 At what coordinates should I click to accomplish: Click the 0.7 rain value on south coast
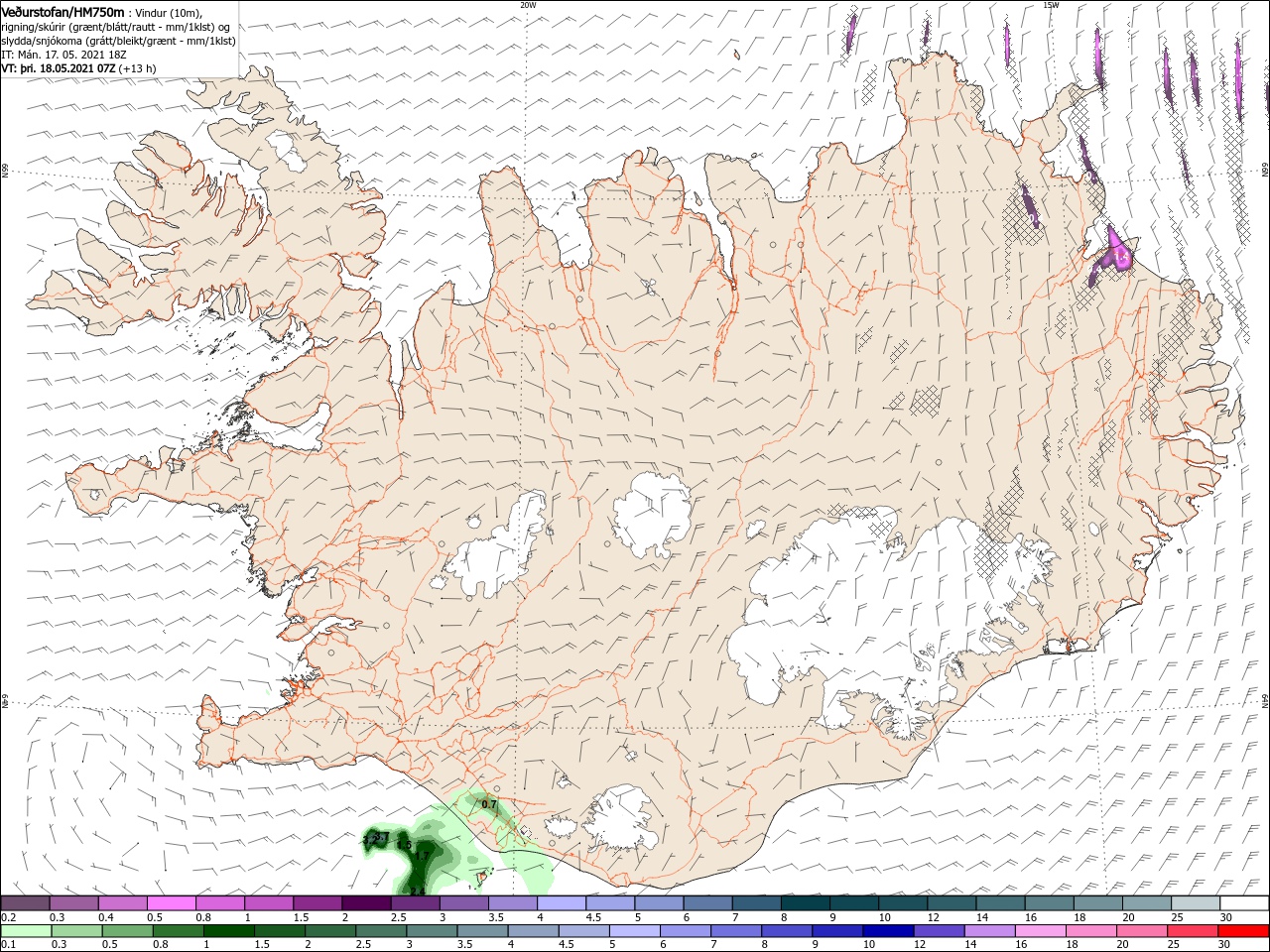point(489,804)
